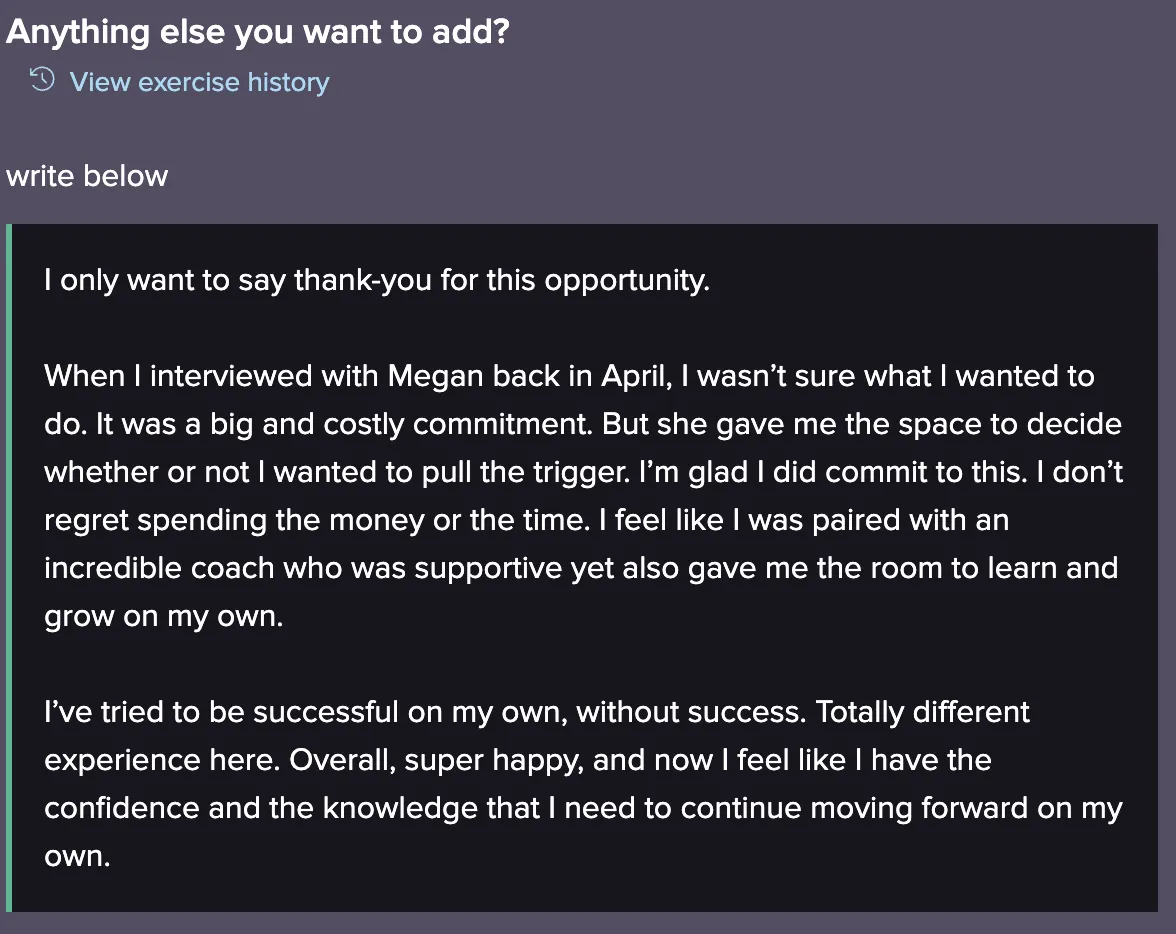Click the "Anything else you want to add?" heading
Viewport: 1176px width, 934px height.
tap(257, 32)
